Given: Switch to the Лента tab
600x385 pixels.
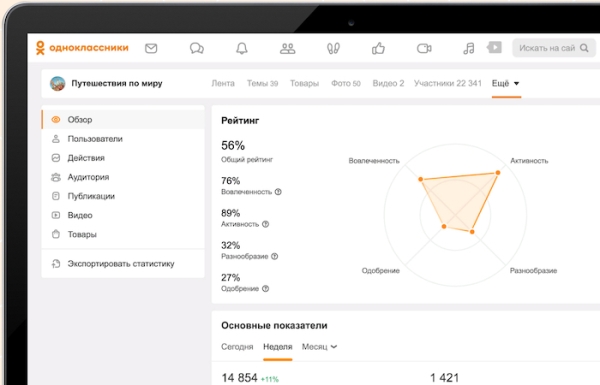Looking at the screenshot, I should (x=223, y=83).
